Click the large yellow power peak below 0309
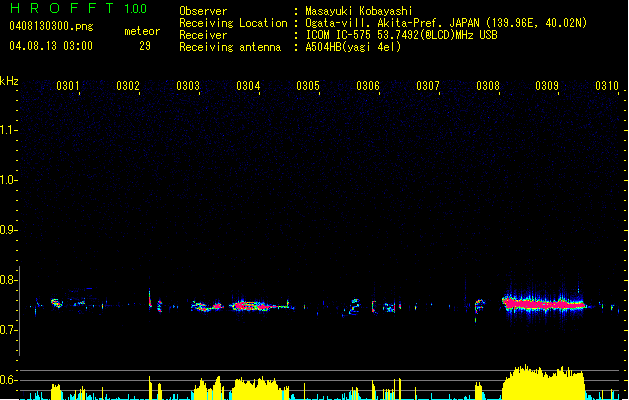629x400 pixels. (x=543, y=382)
